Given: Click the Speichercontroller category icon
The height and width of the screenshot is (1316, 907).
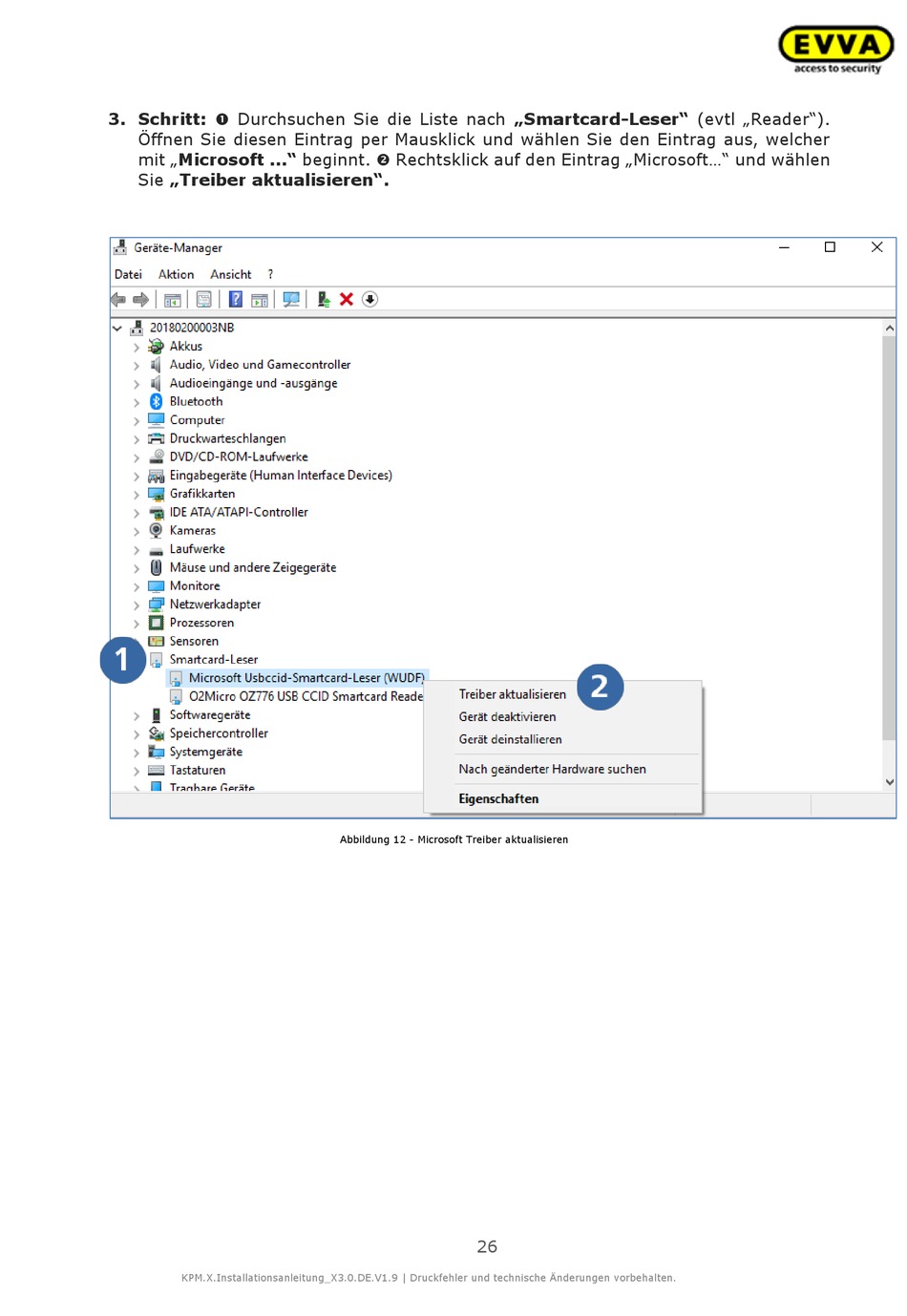Looking at the screenshot, I should [x=157, y=733].
